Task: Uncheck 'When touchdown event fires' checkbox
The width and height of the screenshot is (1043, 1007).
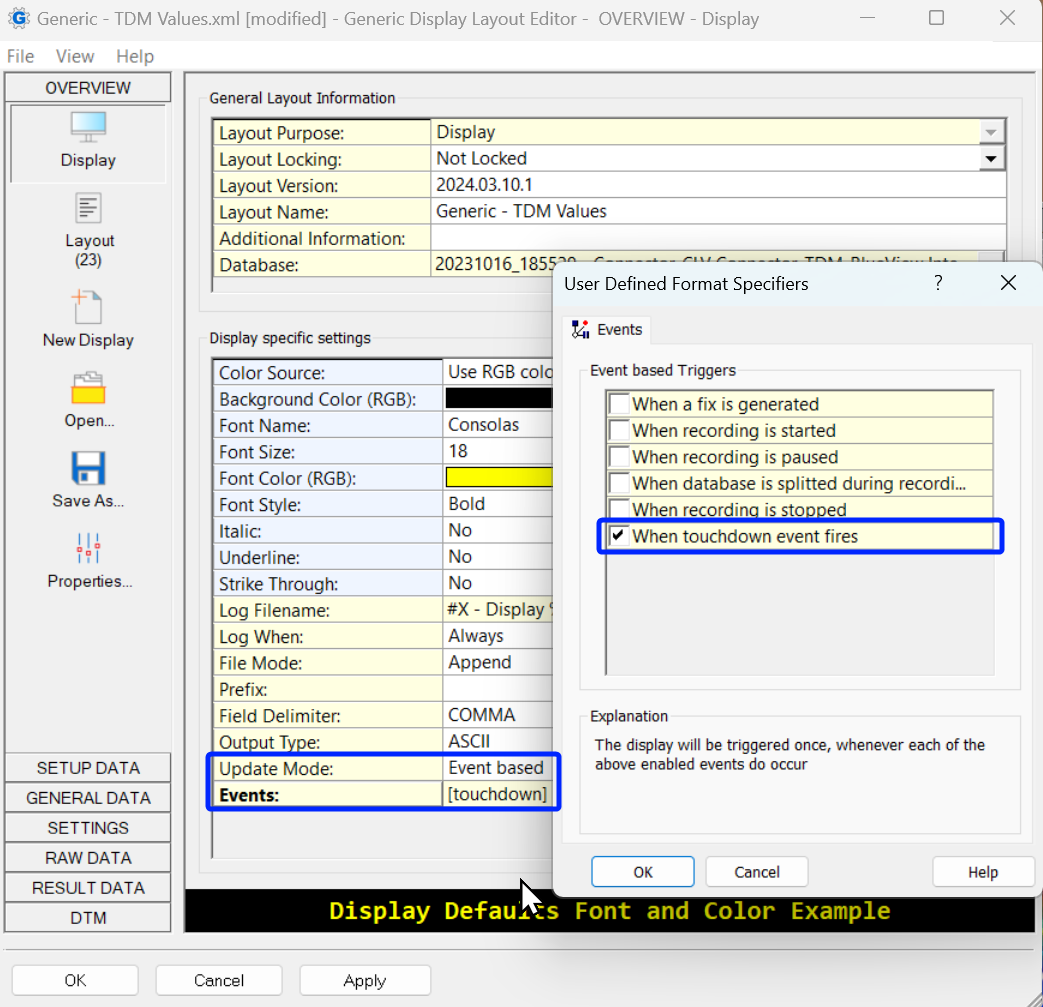Action: point(619,535)
